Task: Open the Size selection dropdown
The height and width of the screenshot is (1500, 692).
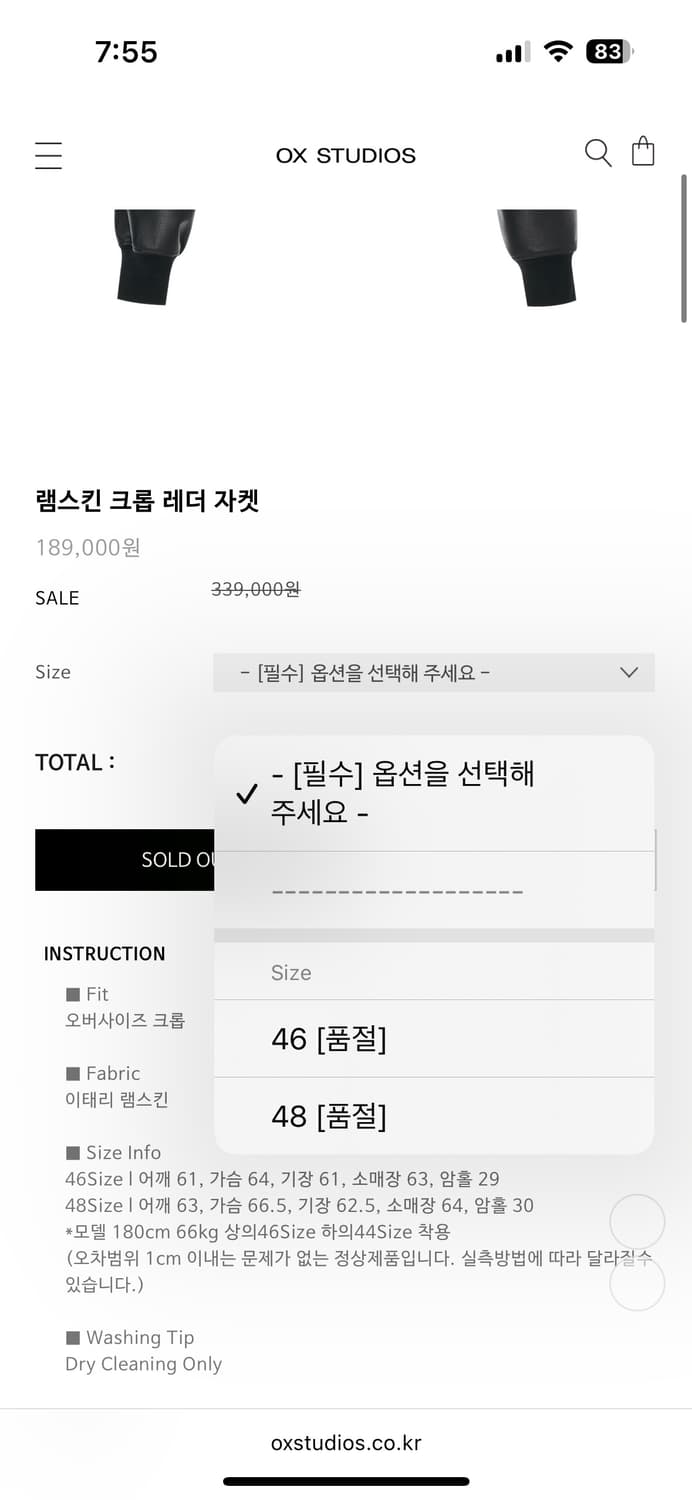Action: tap(433, 673)
